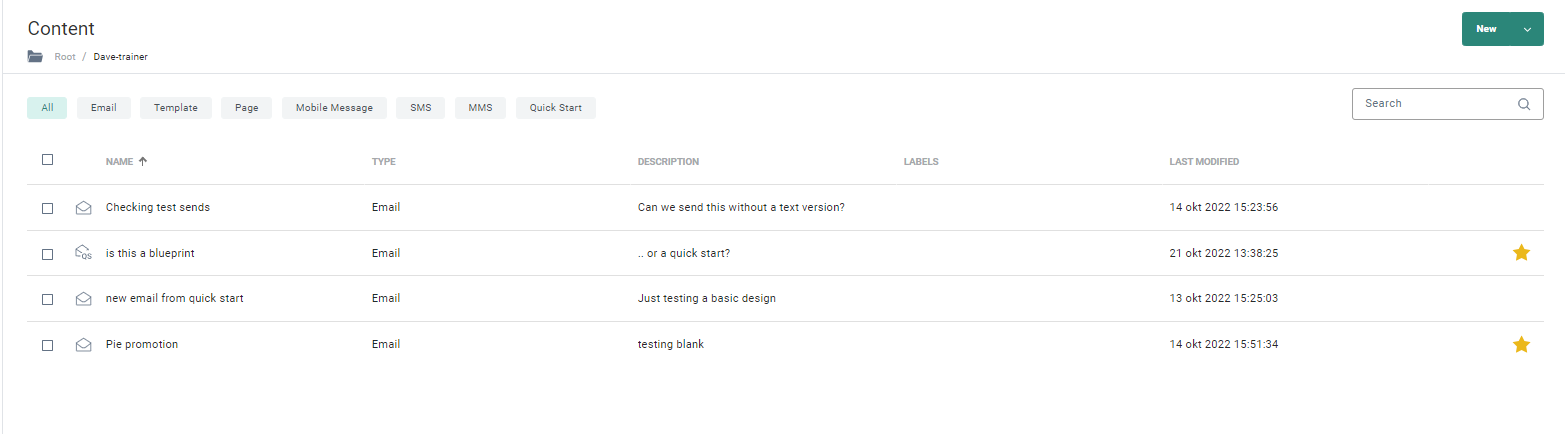The height and width of the screenshot is (434, 1565).
Task: Click the gold star on Pie promotion
Action: point(1521,345)
